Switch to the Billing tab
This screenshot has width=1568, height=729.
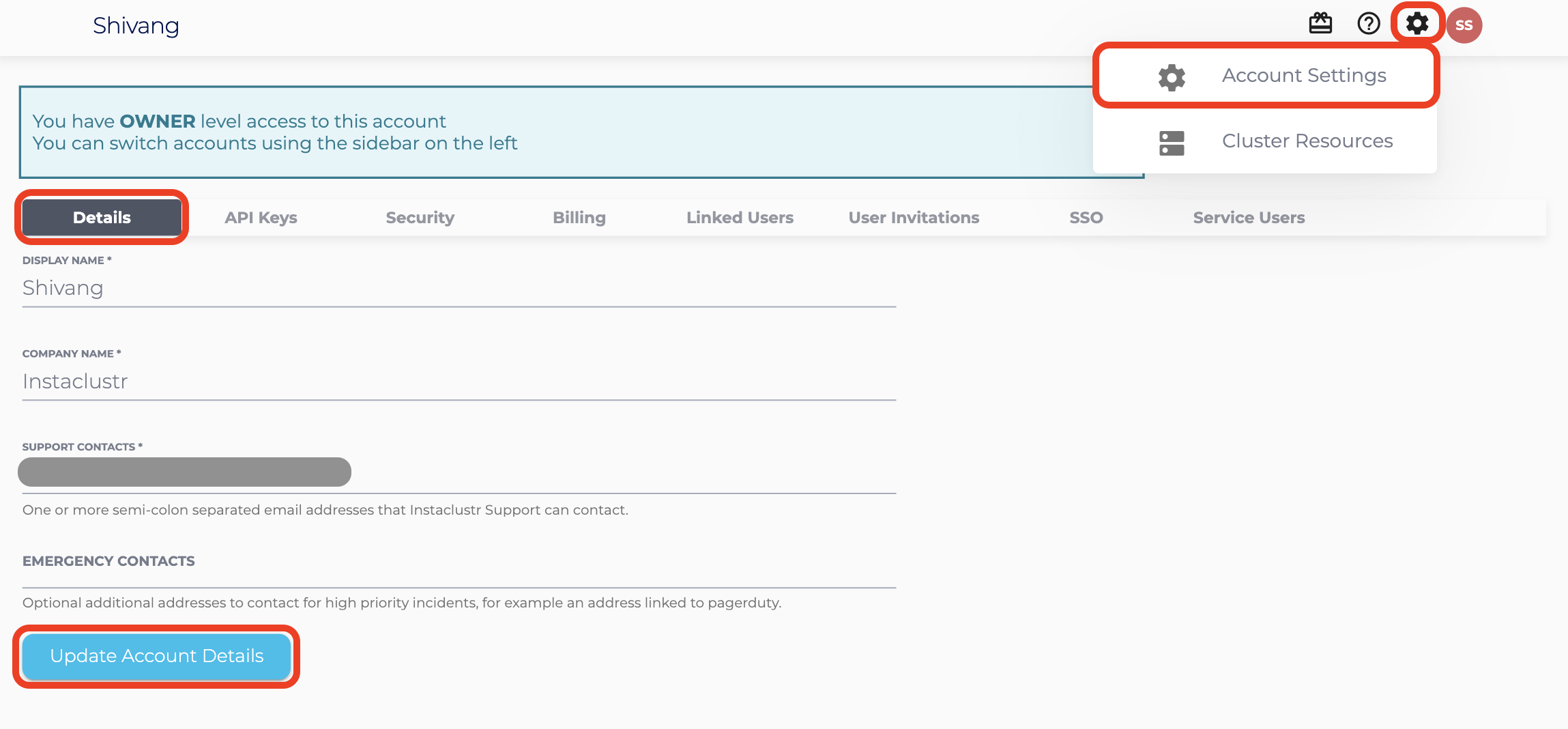click(x=579, y=217)
